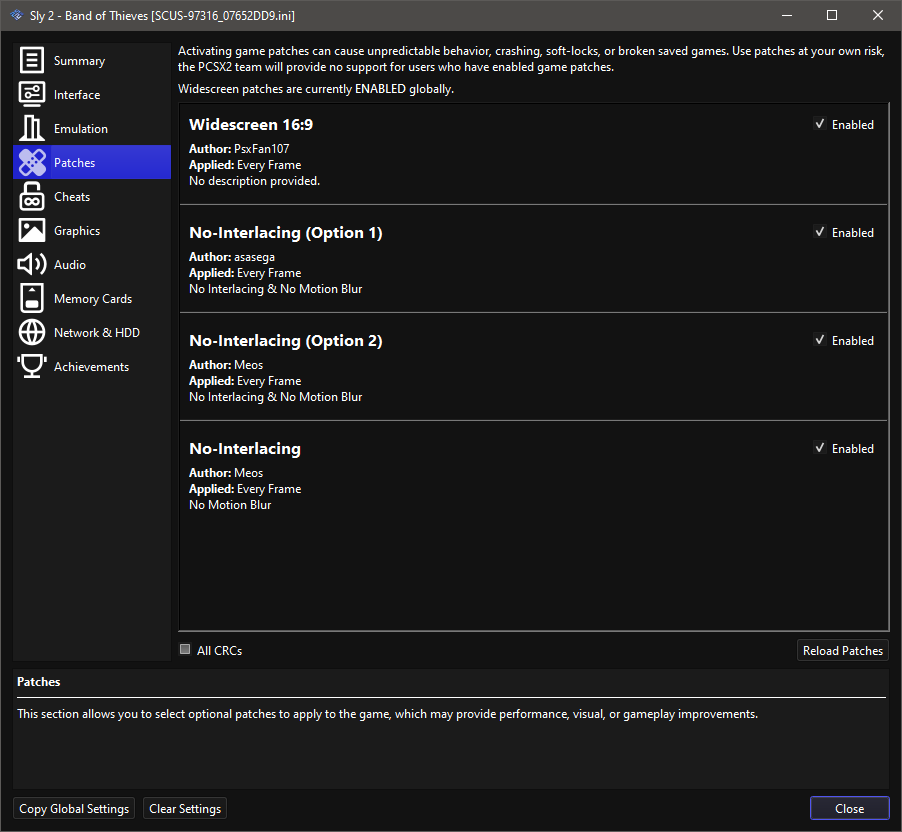902x832 pixels.
Task: Click the PCSX2 app icon in title bar
Action: tap(17, 16)
